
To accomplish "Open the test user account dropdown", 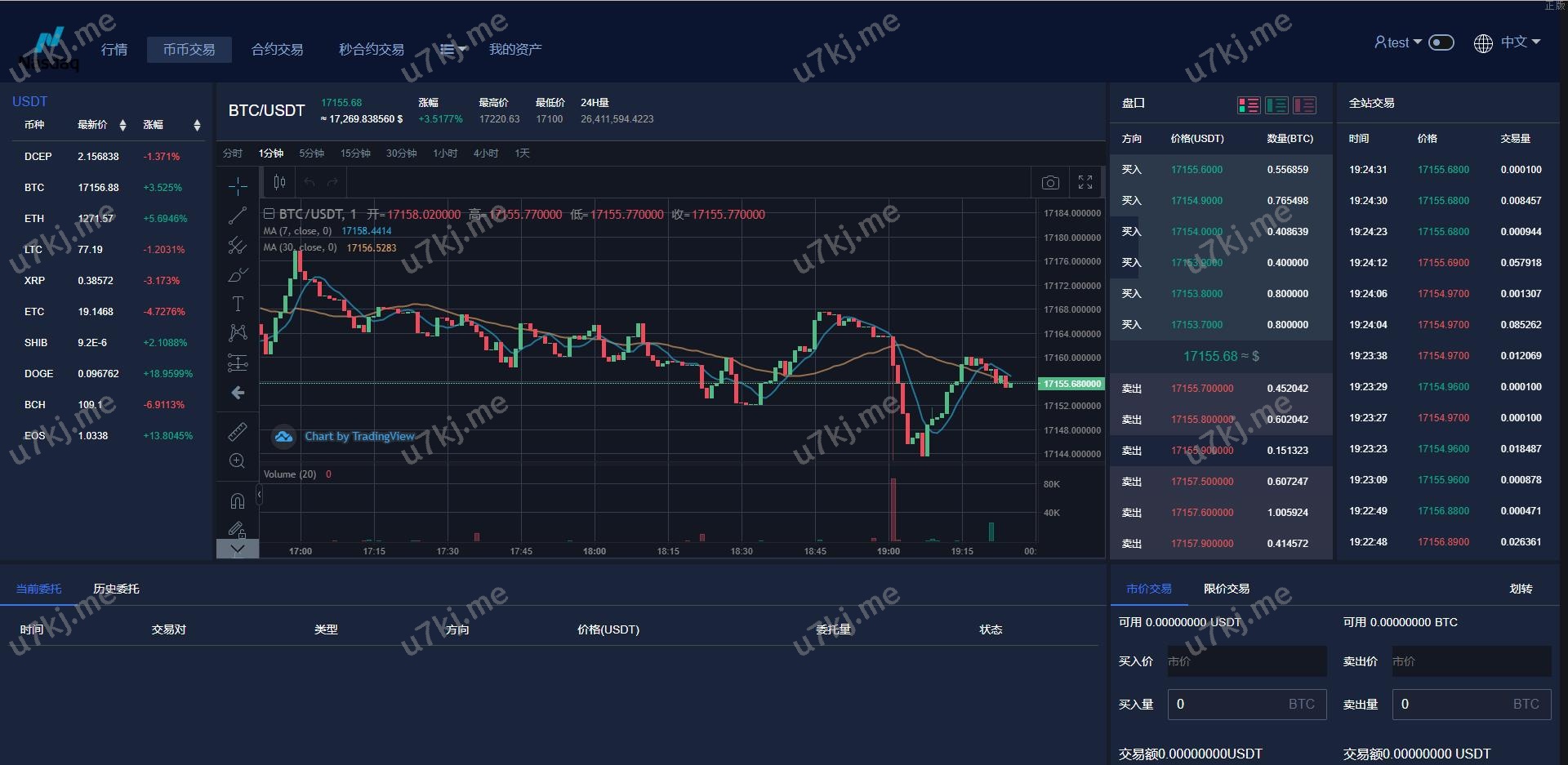I will (1397, 42).
